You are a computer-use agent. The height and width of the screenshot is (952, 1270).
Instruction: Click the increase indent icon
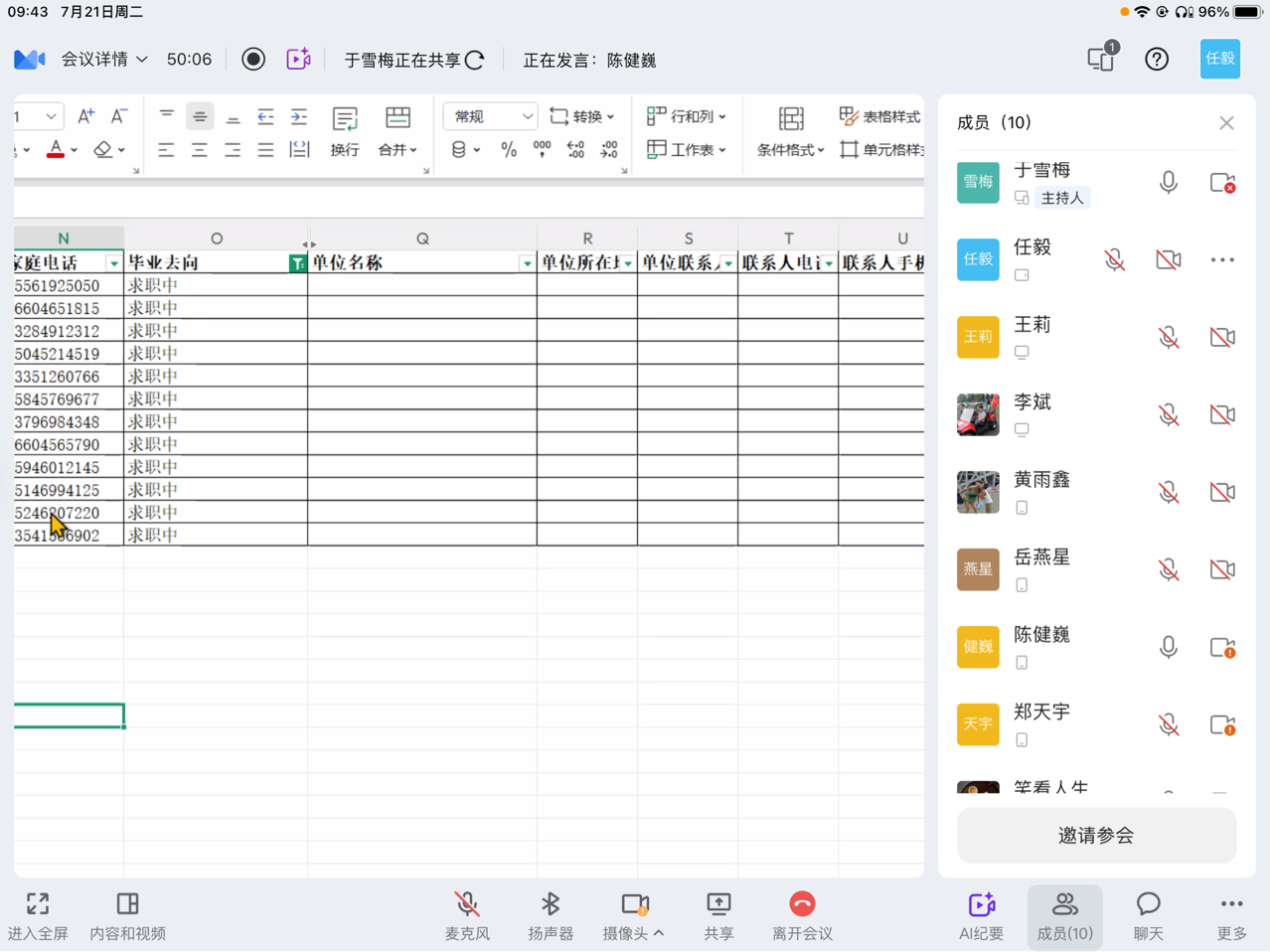pyautogui.click(x=298, y=116)
